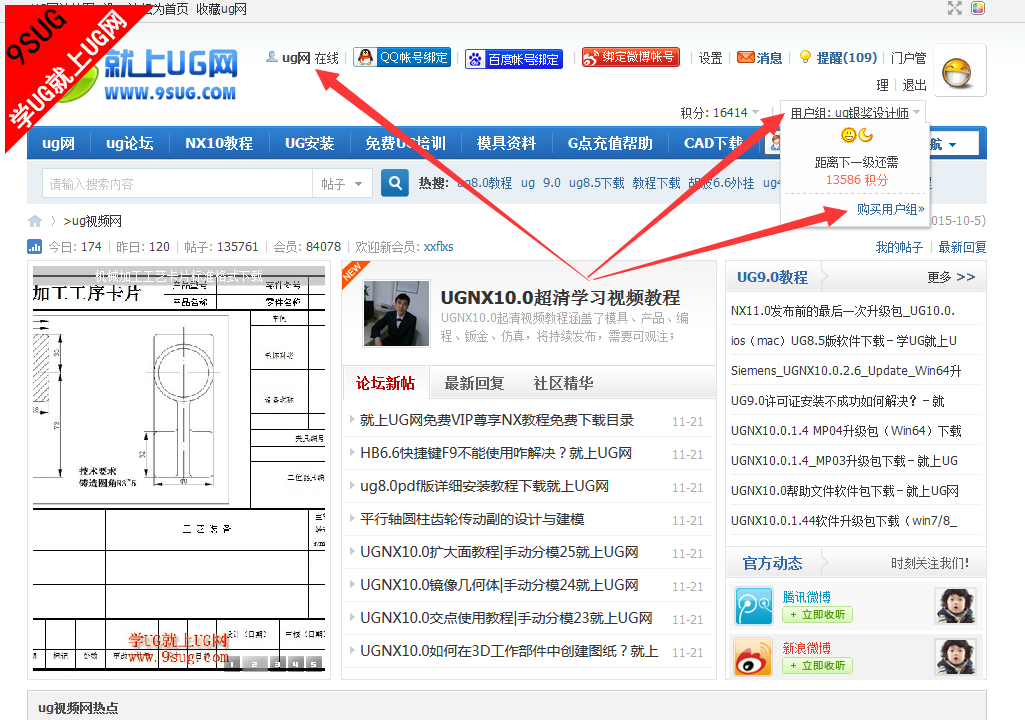Open ios (mac) UG8.5版软件下载 article
This screenshot has width=1025, height=720.
point(843,341)
